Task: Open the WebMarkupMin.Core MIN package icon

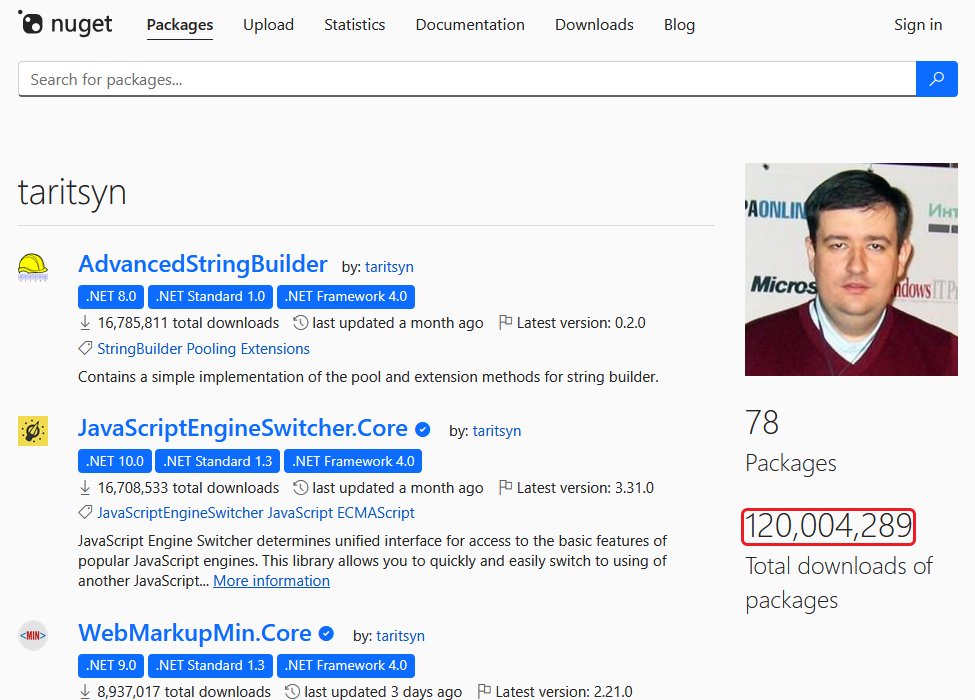Action: click(x=33, y=635)
